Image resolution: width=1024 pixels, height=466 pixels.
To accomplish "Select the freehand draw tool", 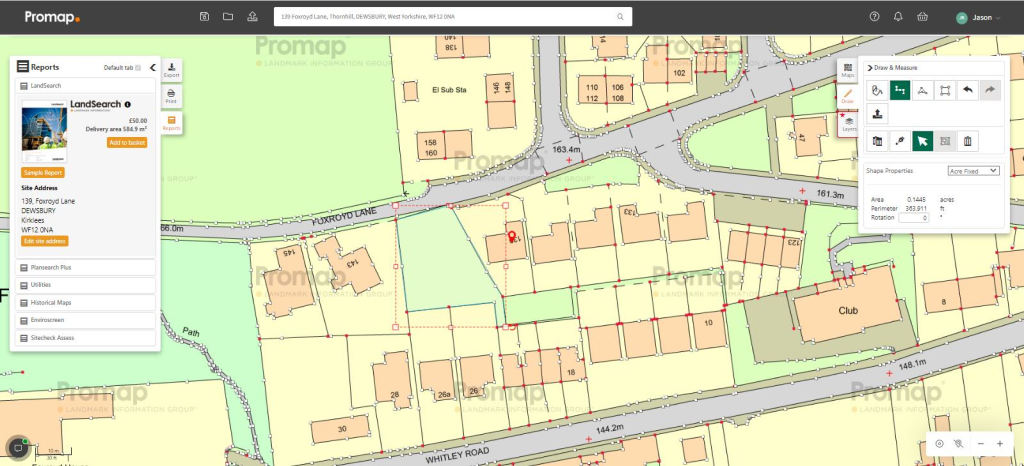I will [x=877, y=90].
